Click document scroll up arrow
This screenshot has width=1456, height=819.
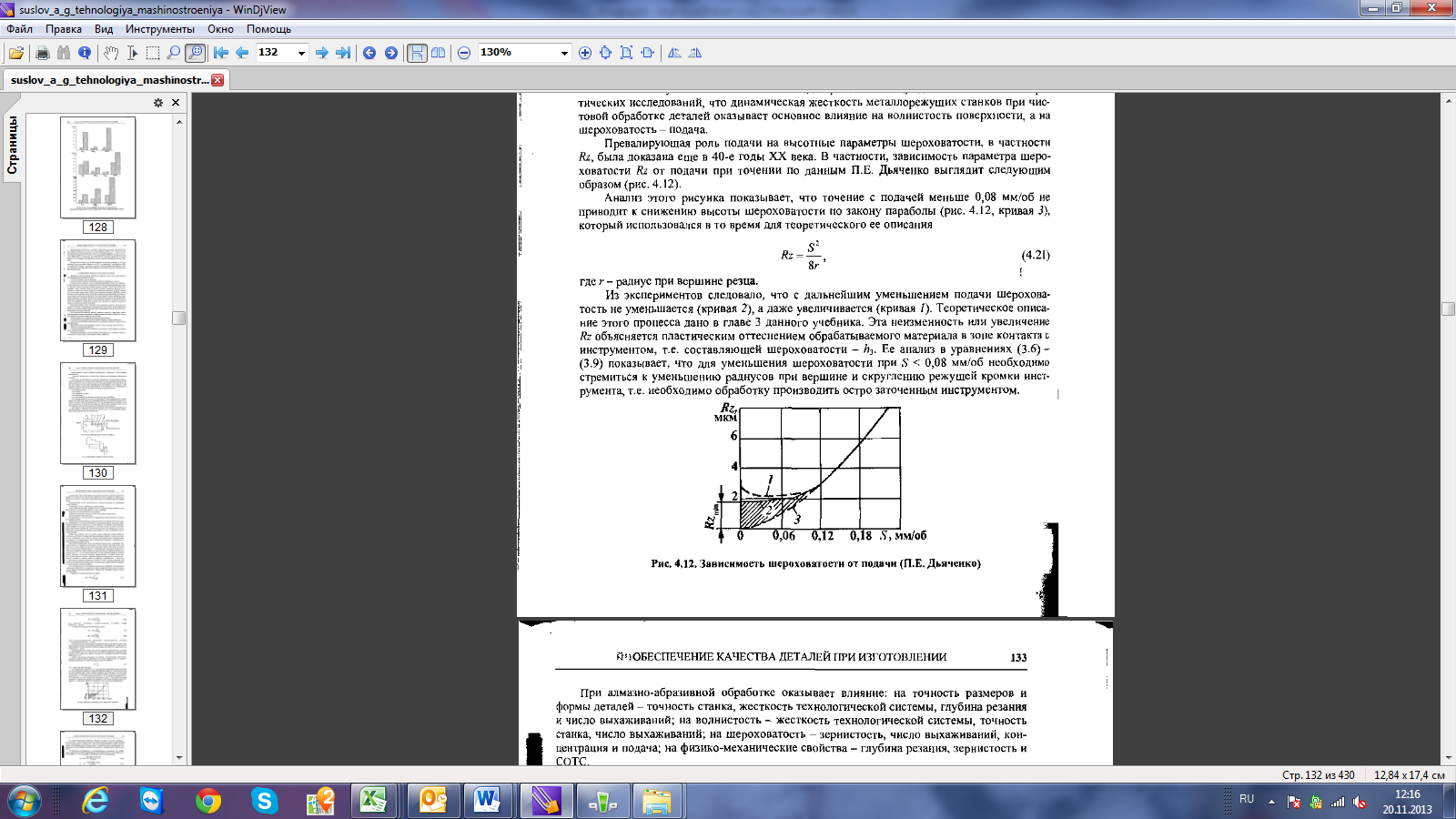tap(1448, 101)
